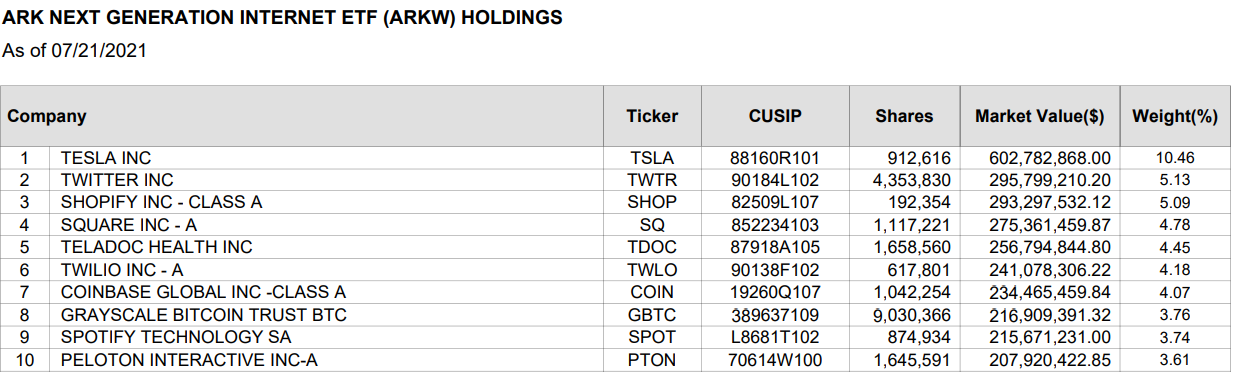Select the As of 07/21/2021 date text
The image size is (1233, 372).
pos(75,50)
